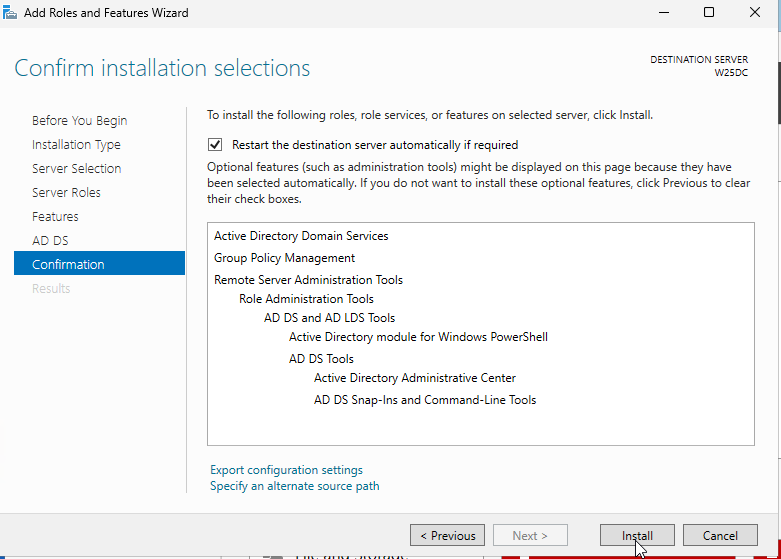Click Specify an alternate source path
Image resolution: width=781 pixels, height=559 pixels.
pyautogui.click(x=295, y=486)
